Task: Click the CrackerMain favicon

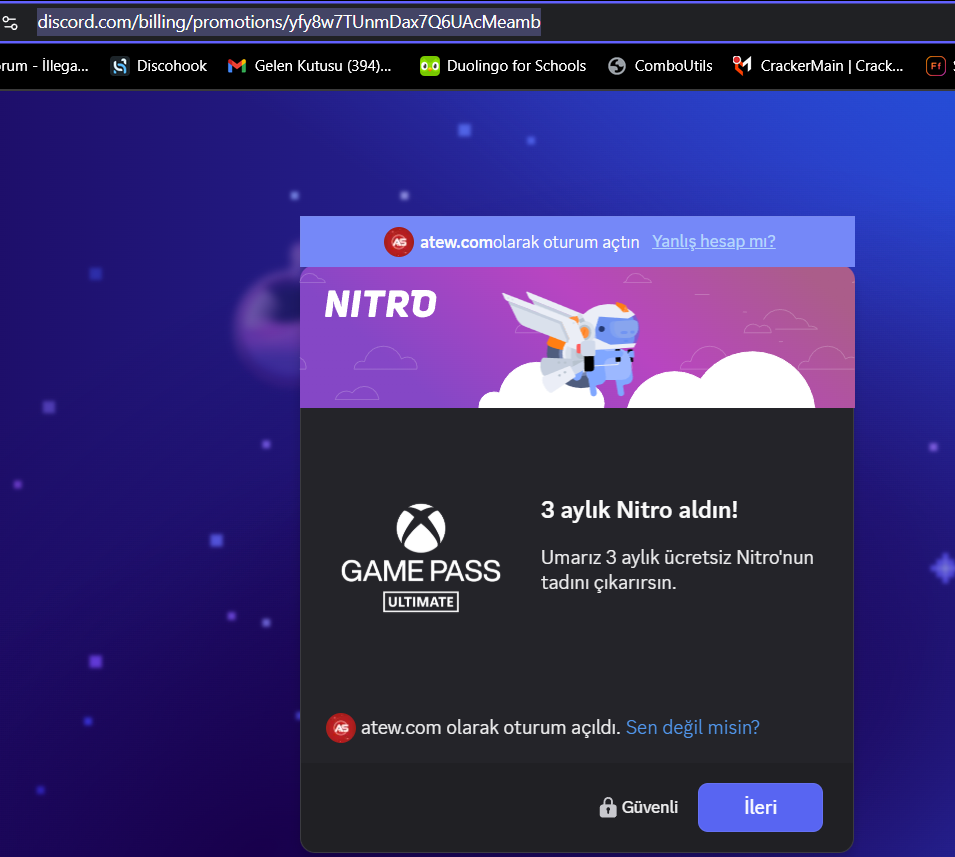Action: pyautogui.click(x=742, y=66)
